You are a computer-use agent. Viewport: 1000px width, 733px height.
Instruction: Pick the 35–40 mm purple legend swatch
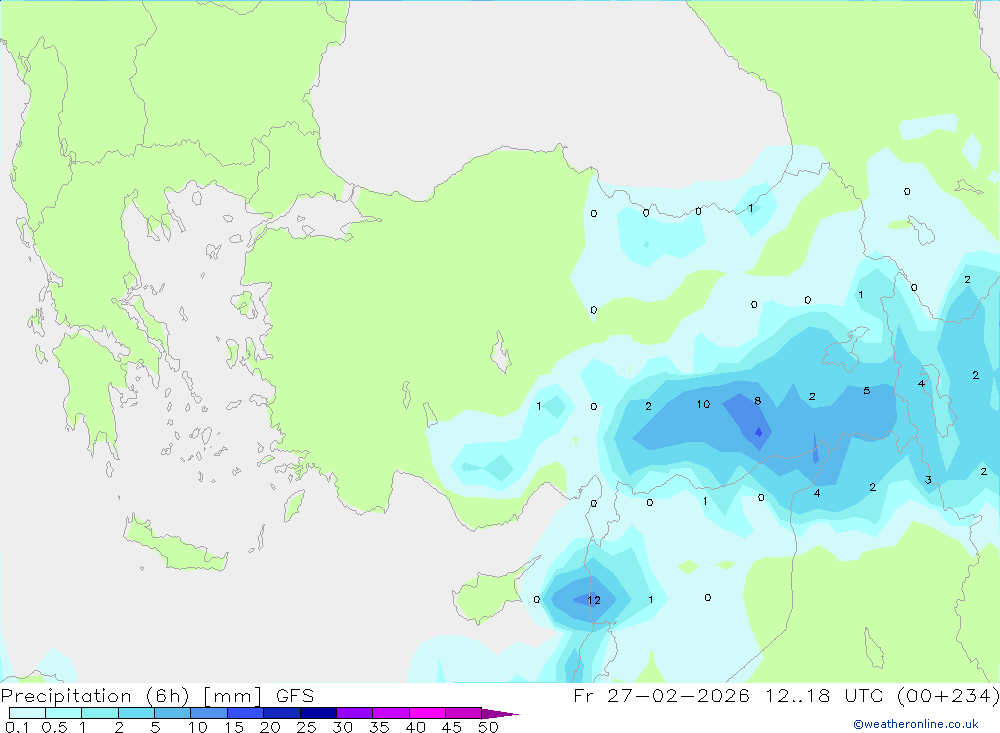(390, 713)
